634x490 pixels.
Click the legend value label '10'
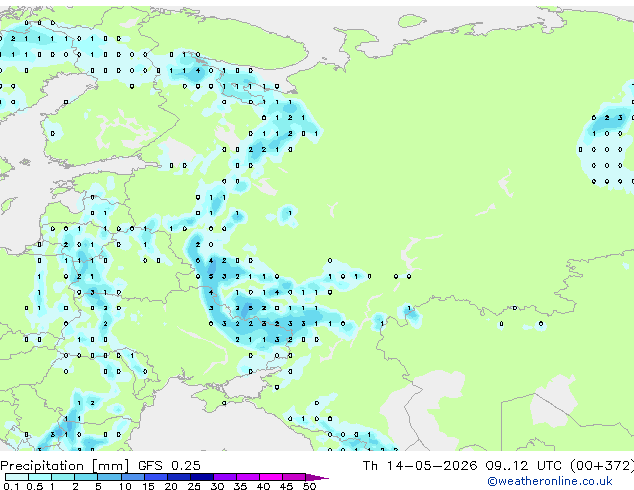125,486
